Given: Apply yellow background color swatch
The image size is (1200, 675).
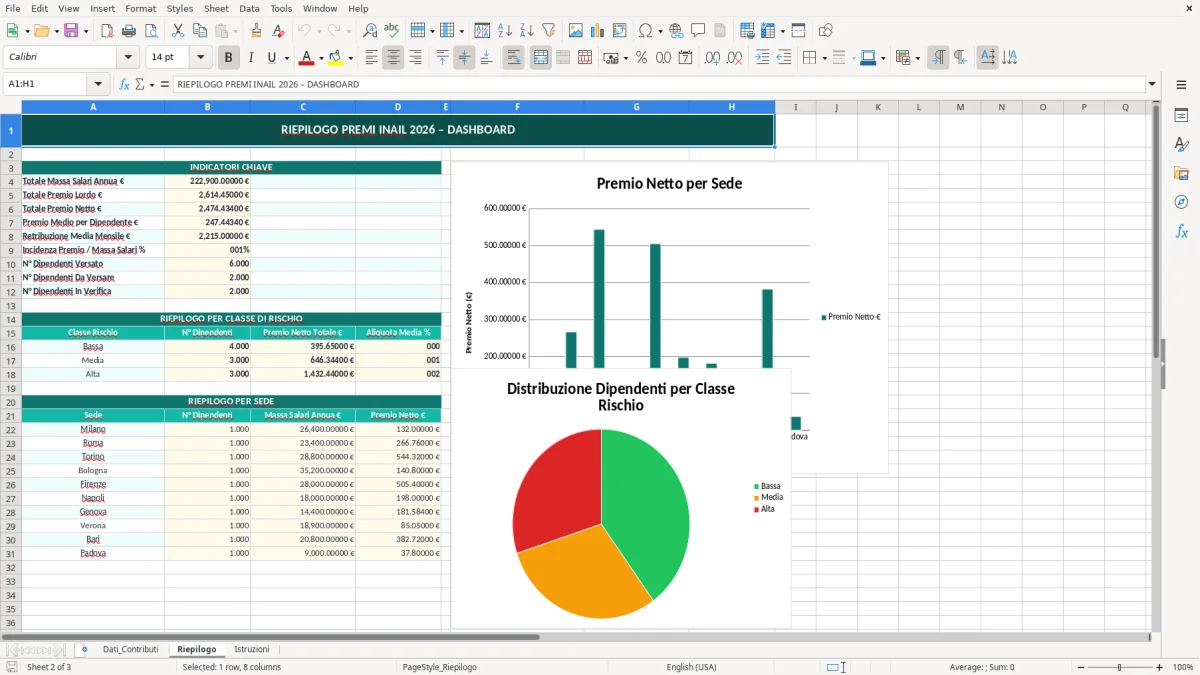Looking at the screenshot, I should (336, 58).
